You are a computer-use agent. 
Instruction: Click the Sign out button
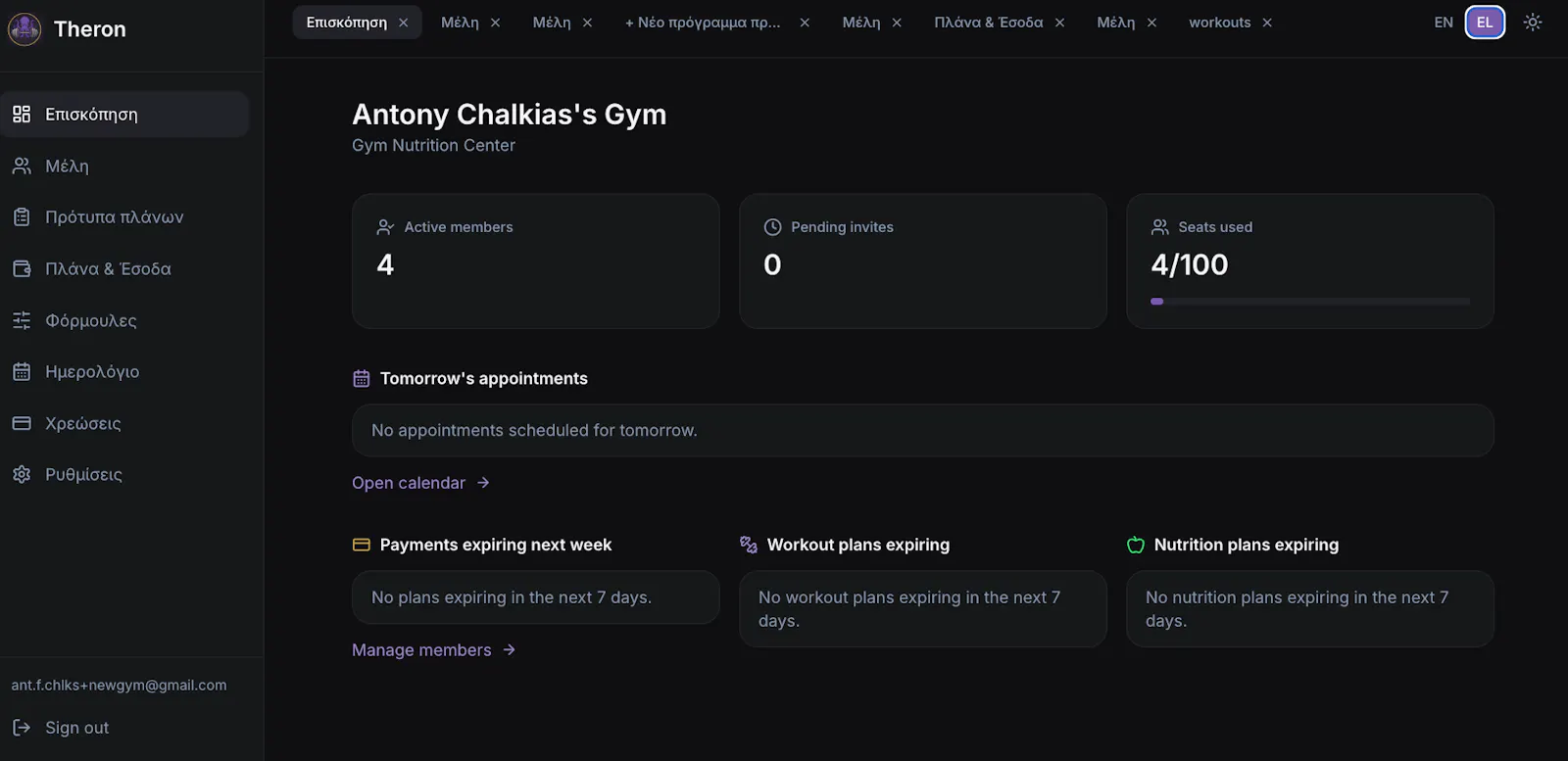[x=61, y=728]
